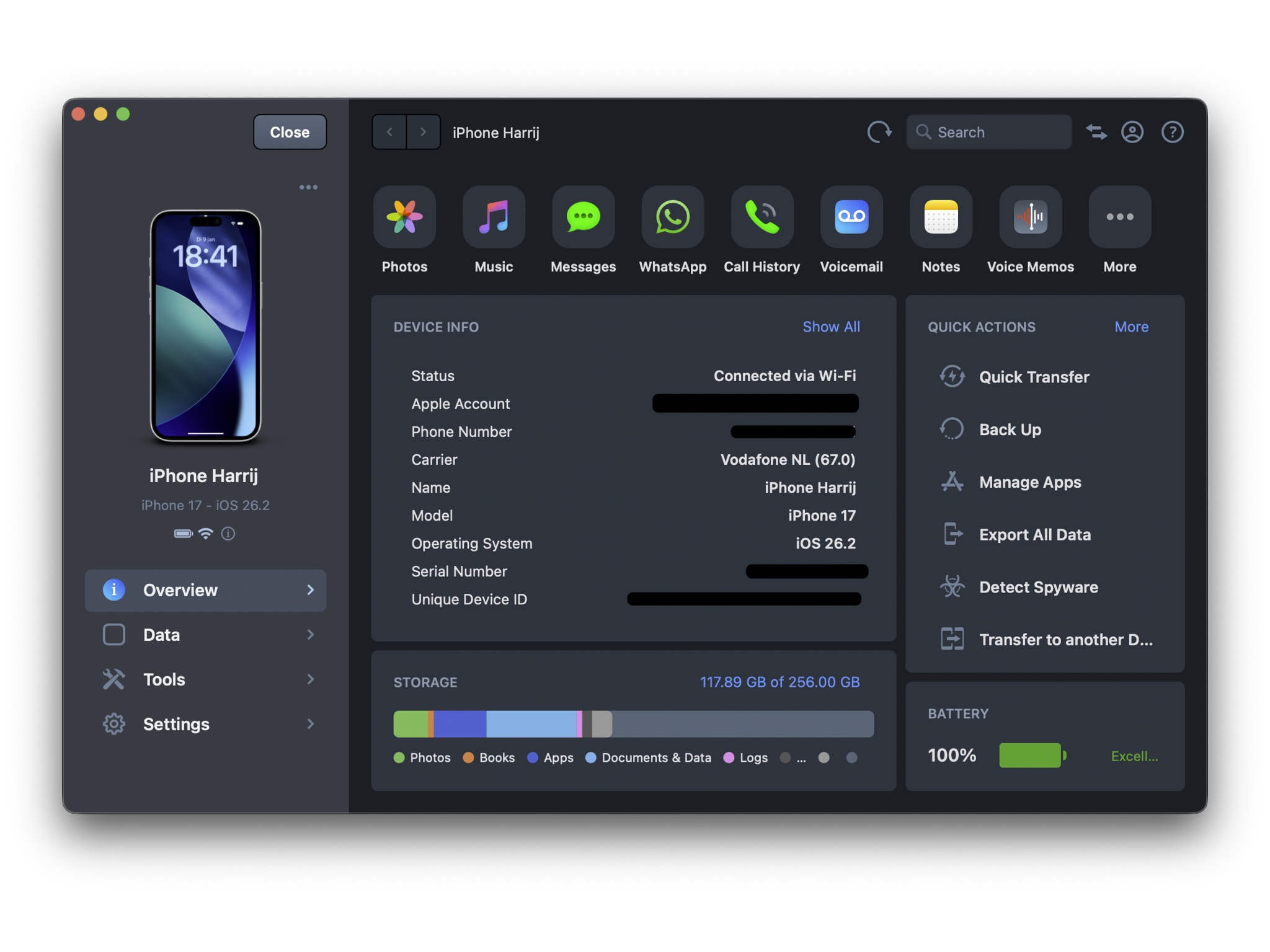Viewport: 1270px width, 952px height.
Task: Start Quick Transfer
Action: [x=1015, y=377]
